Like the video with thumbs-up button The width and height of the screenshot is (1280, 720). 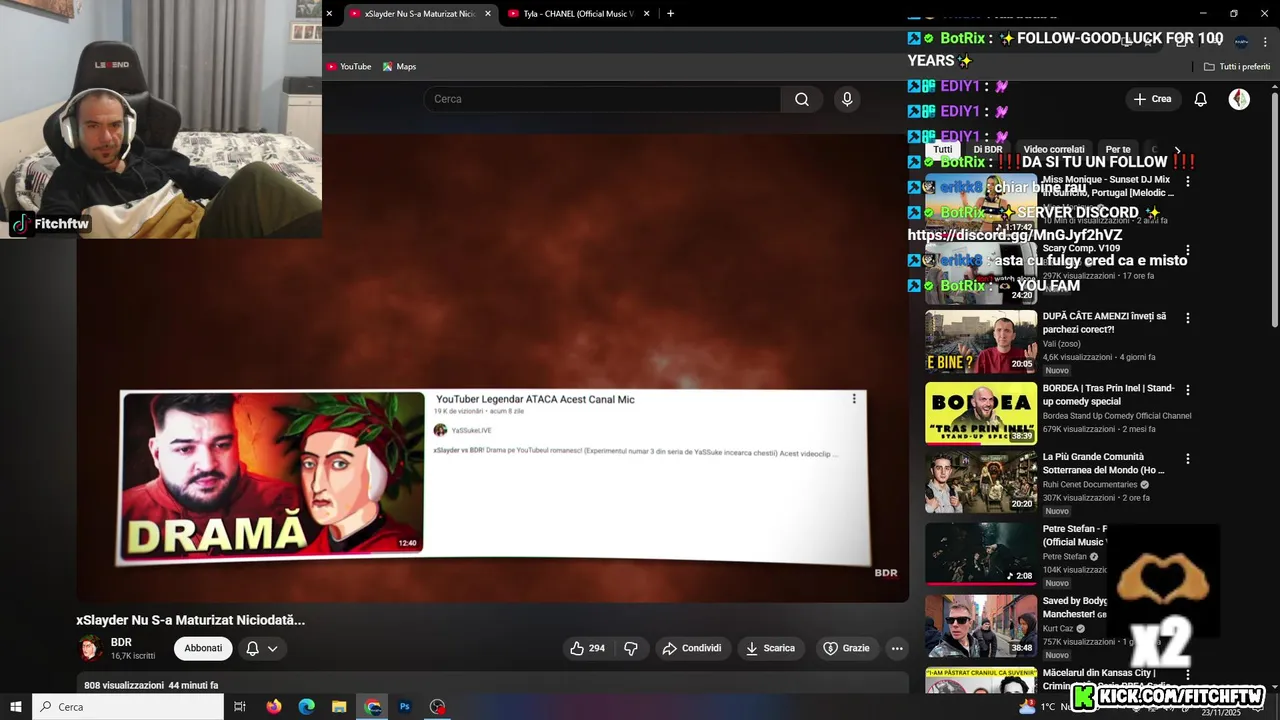point(588,648)
